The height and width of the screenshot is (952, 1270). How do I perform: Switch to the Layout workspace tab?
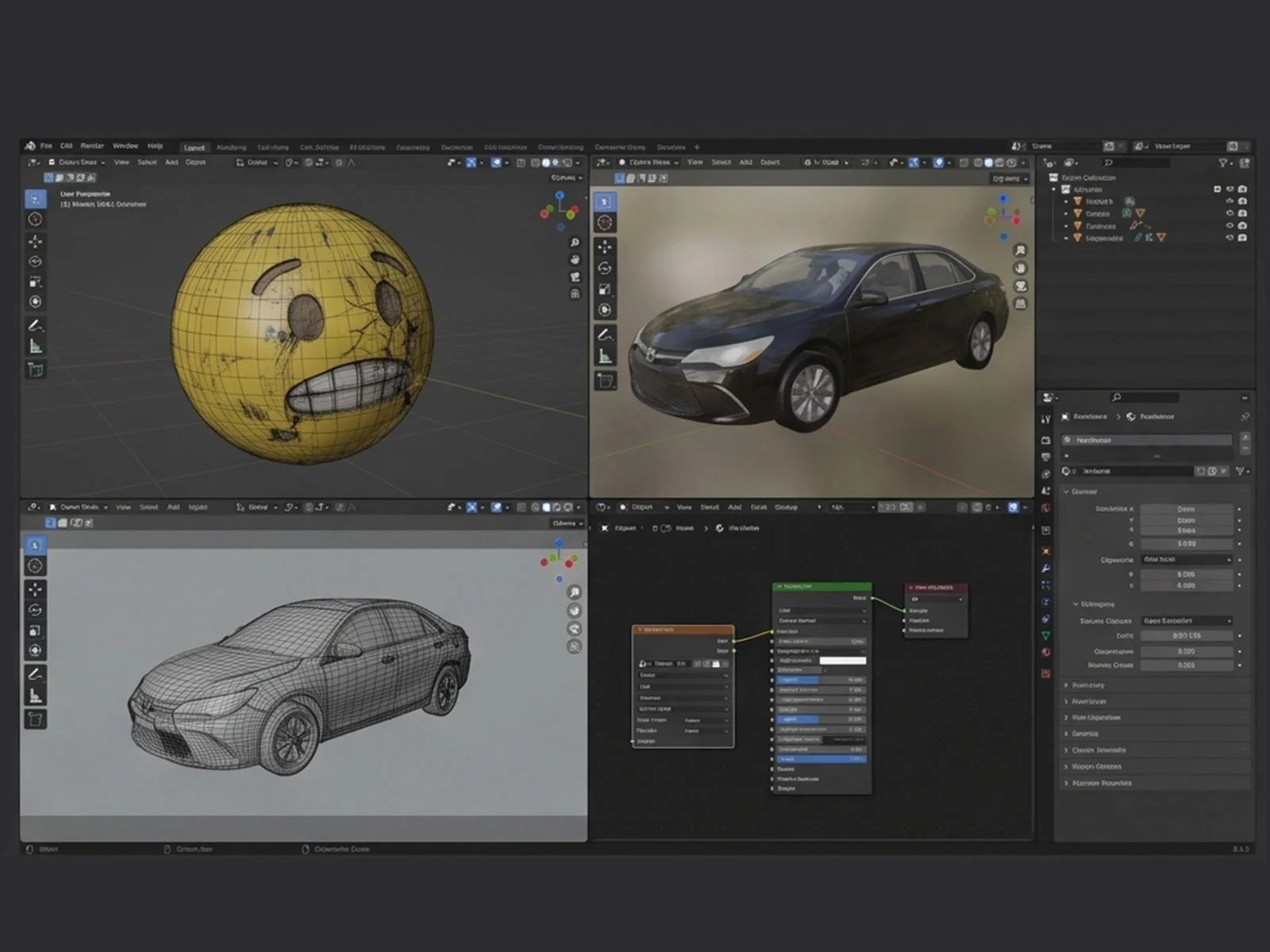click(194, 148)
